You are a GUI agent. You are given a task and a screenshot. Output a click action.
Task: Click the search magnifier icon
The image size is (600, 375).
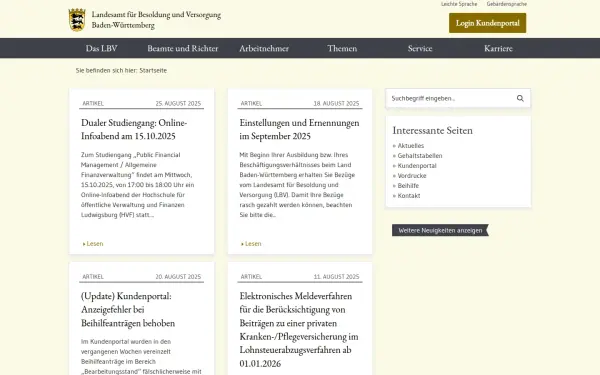(x=520, y=98)
